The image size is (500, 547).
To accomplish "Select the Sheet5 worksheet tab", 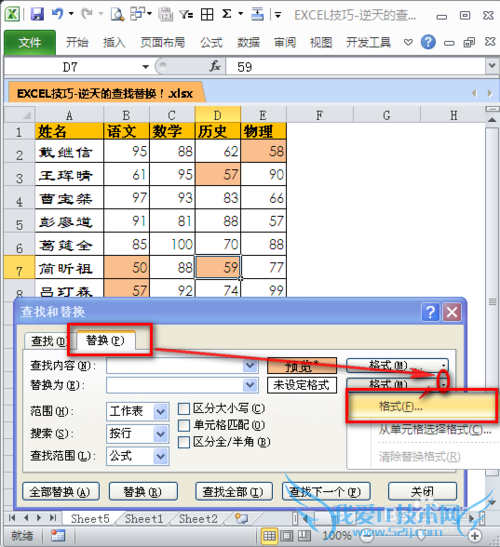I will click(90, 519).
